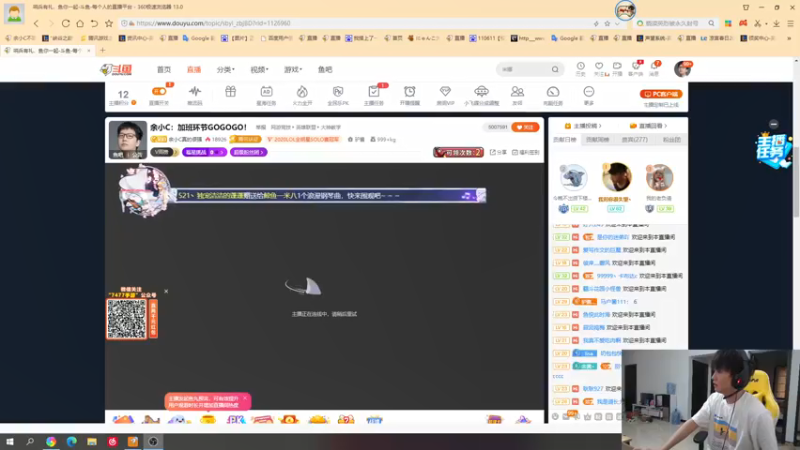
Task: Click the 福利签到 check-in link
Action: coord(526,152)
